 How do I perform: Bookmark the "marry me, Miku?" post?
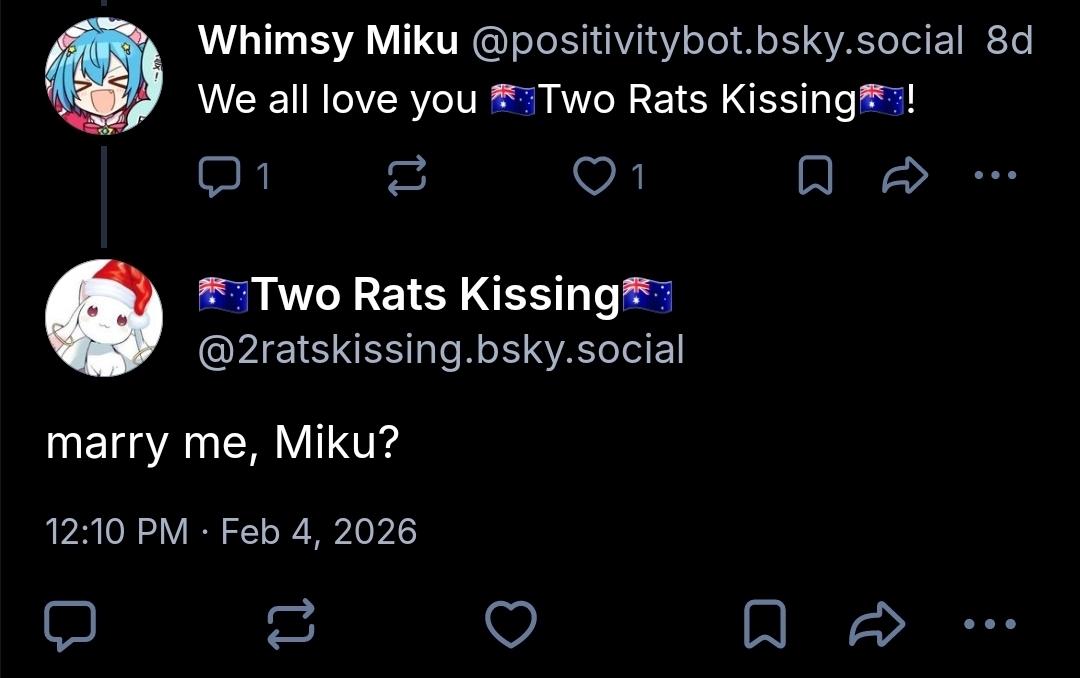click(x=765, y=624)
